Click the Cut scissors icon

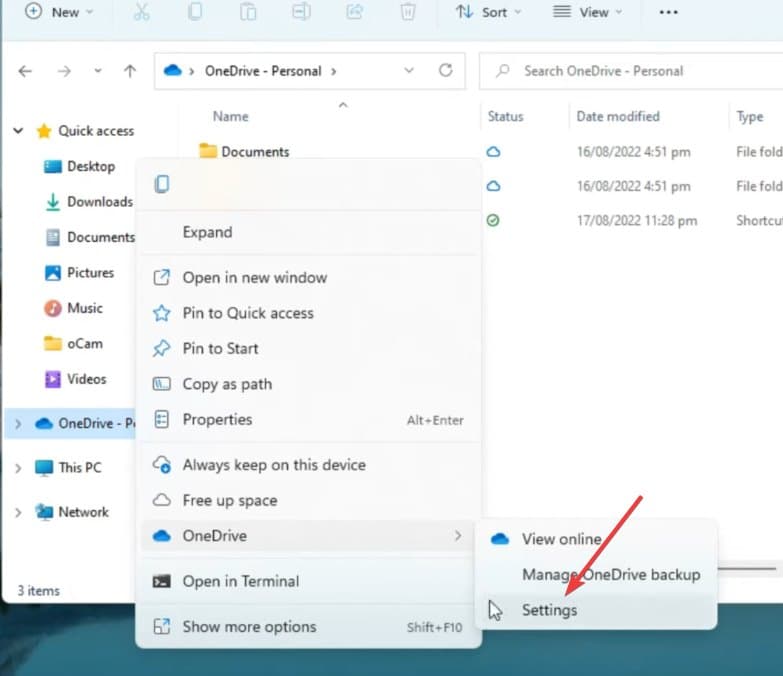click(142, 12)
